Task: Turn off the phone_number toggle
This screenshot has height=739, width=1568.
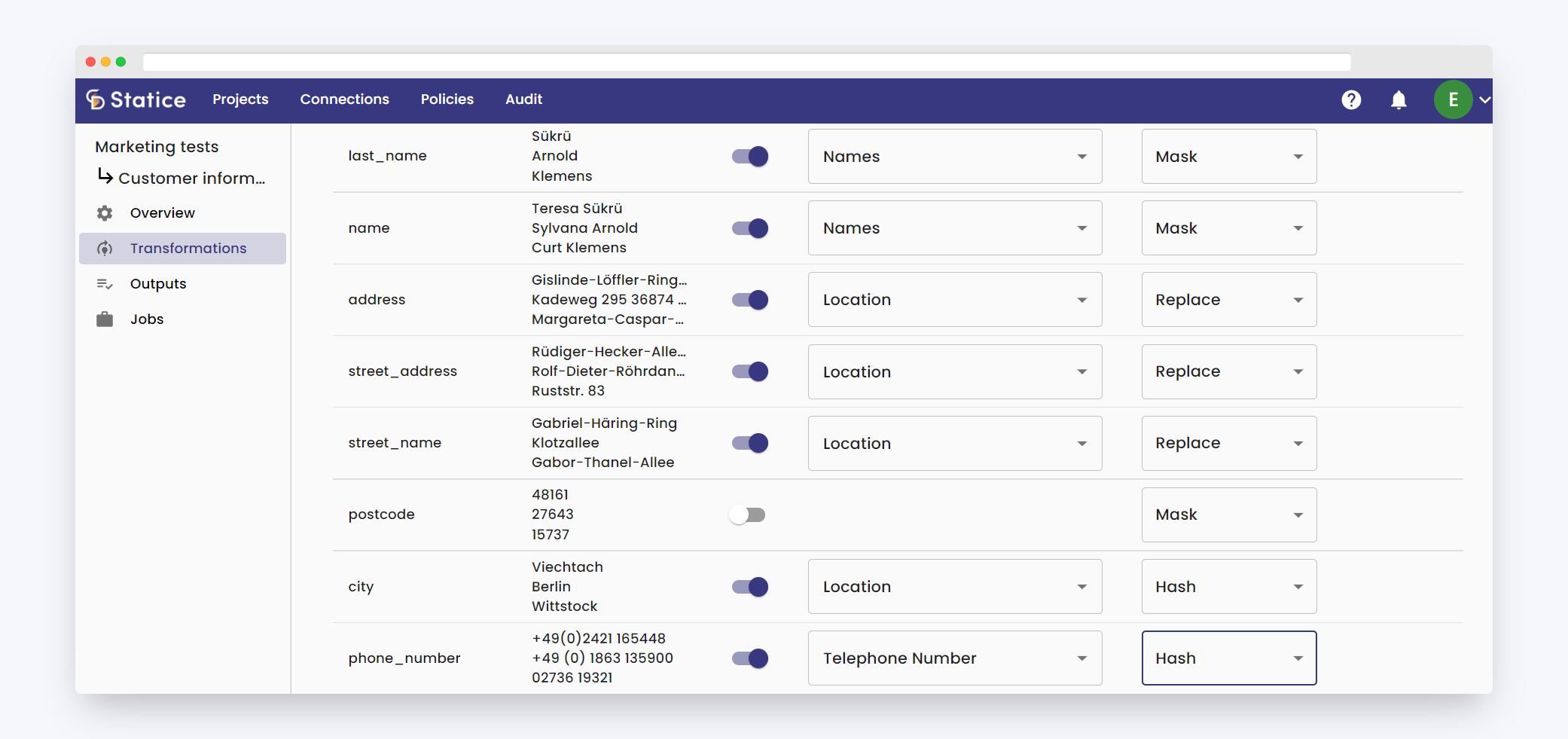Action: click(750, 658)
